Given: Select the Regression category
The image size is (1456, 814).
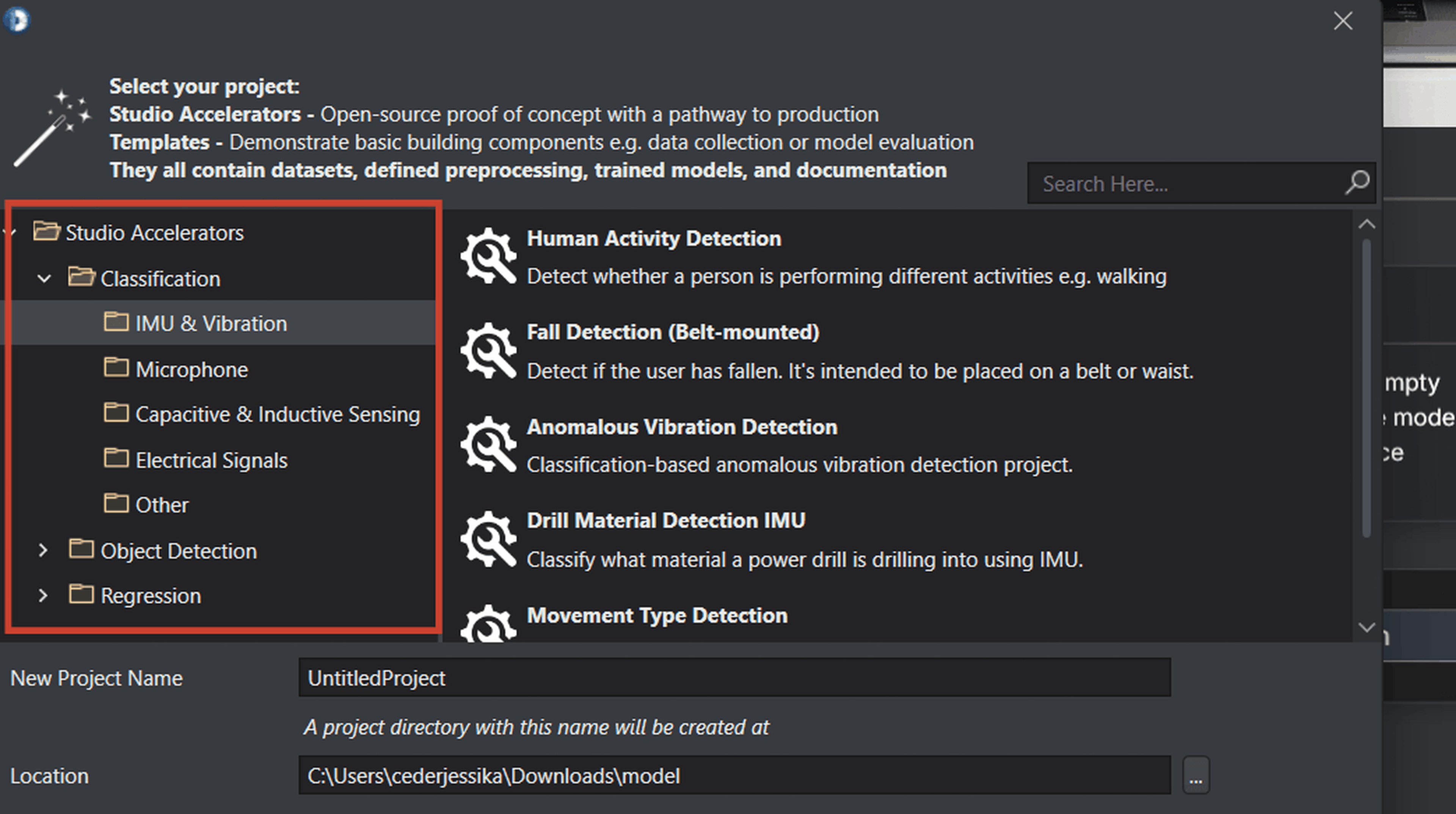Looking at the screenshot, I should (151, 596).
